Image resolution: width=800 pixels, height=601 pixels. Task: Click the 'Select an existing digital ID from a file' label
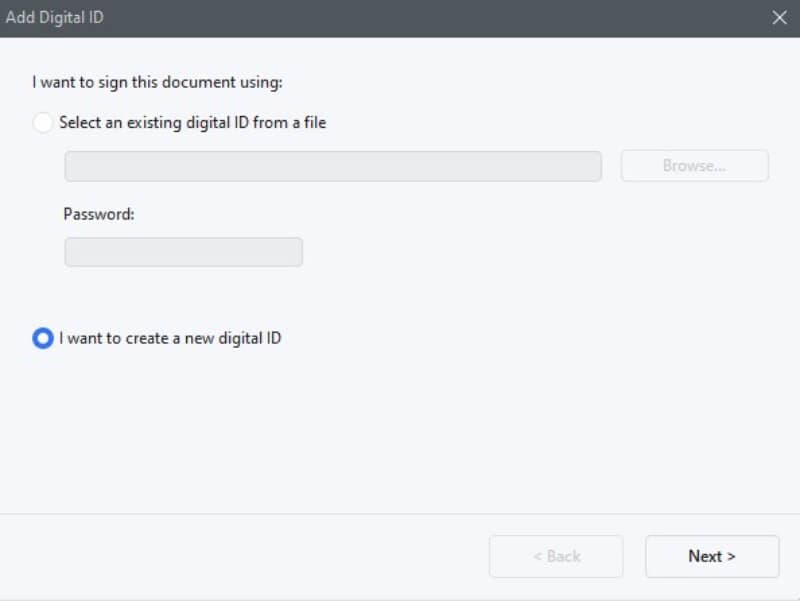click(x=192, y=123)
